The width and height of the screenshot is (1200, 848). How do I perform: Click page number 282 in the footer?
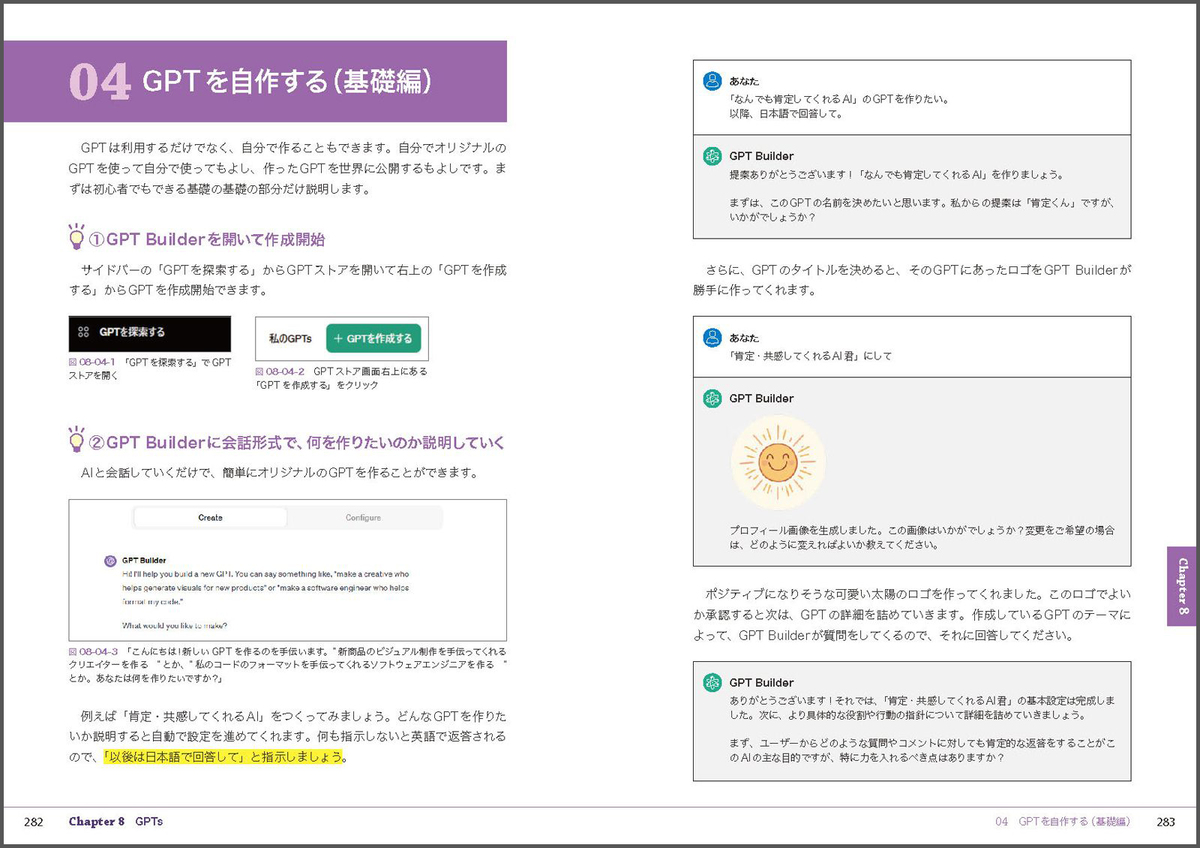(x=33, y=822)
